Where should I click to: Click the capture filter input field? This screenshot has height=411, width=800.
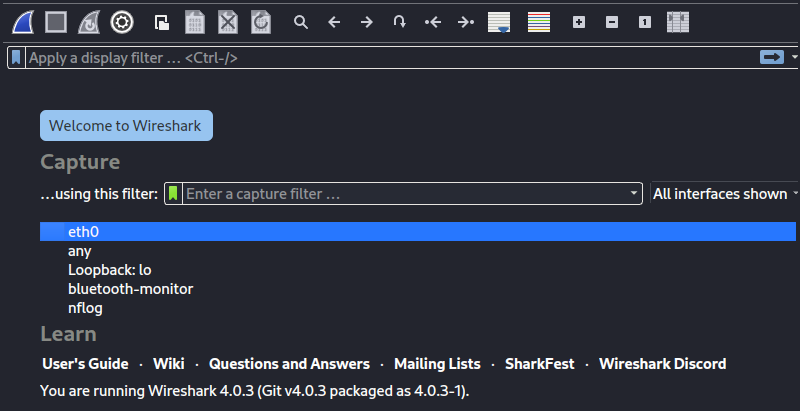coord(406,194)
